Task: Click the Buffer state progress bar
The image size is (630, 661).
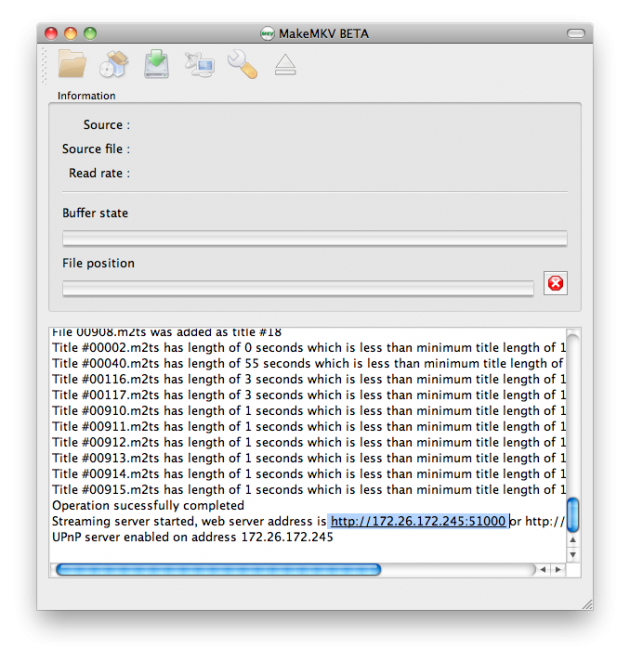Action: click(x=314, y=238)
